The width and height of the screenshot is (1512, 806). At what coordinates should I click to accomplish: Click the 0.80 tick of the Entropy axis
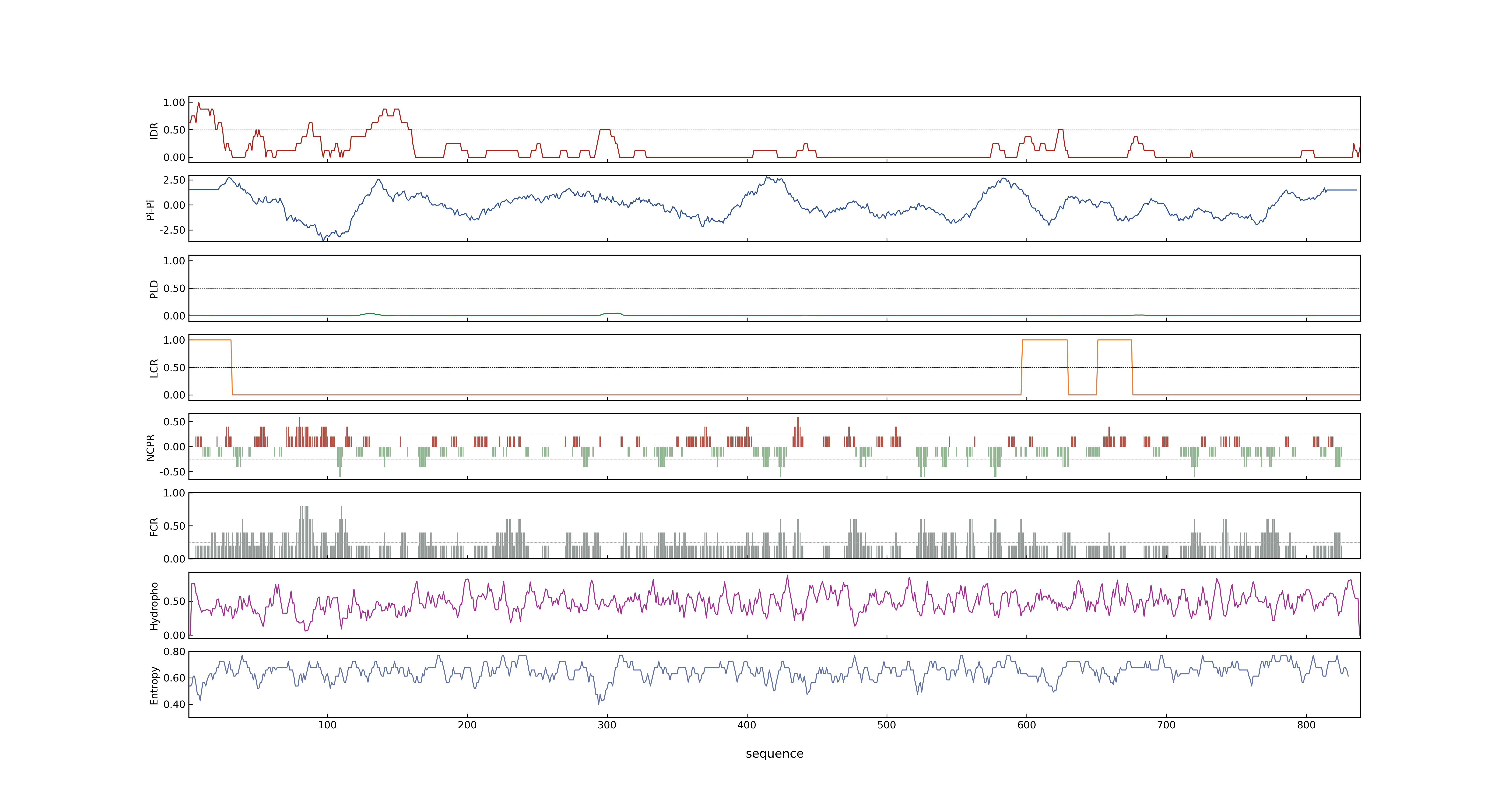coord(174,652)
